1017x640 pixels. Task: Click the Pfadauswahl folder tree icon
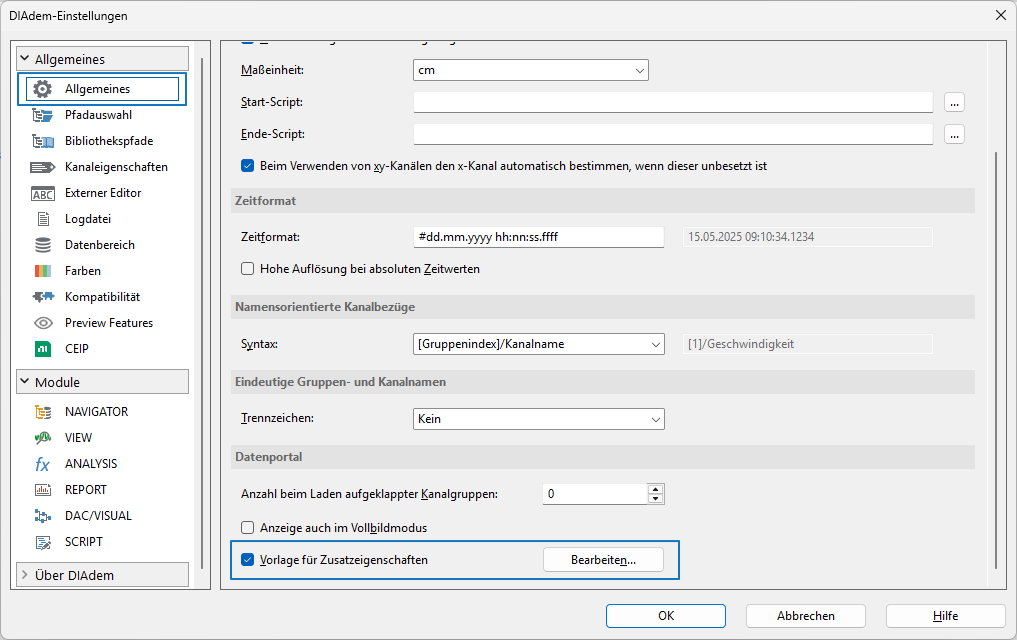(x=43, y=115)
